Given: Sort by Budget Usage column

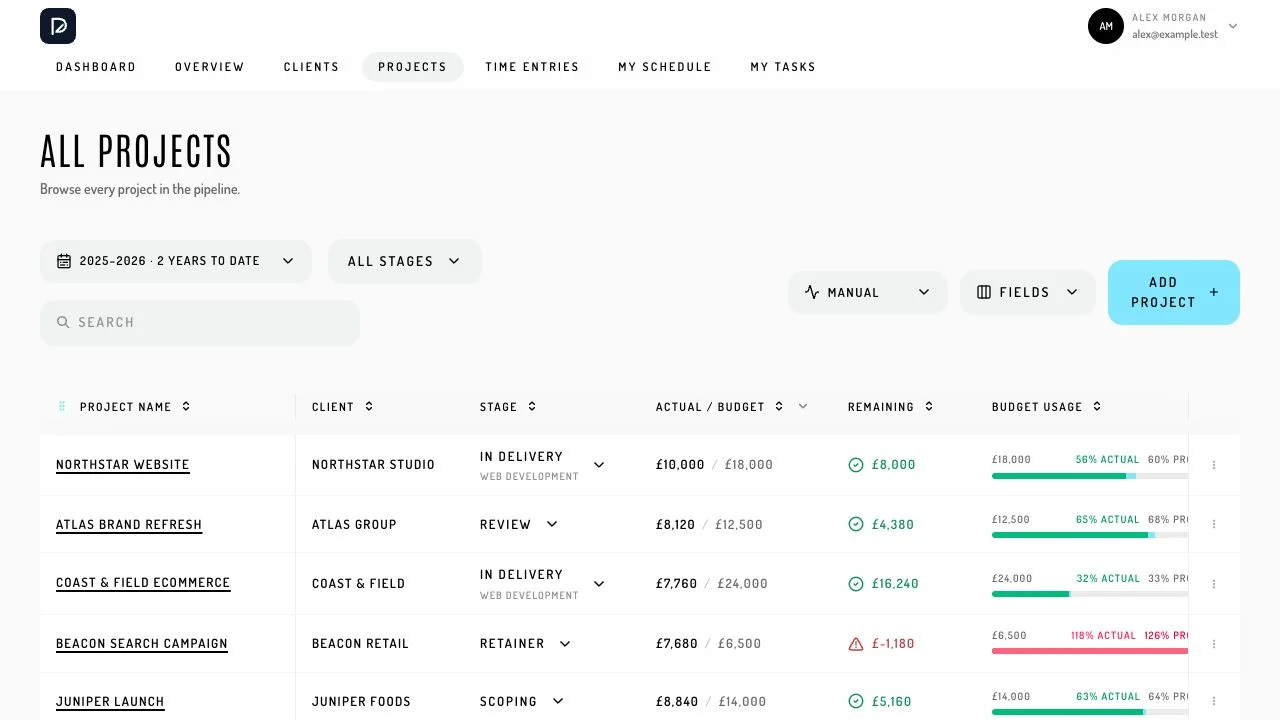Looking at the screenshot, I should coord(1046,407).
